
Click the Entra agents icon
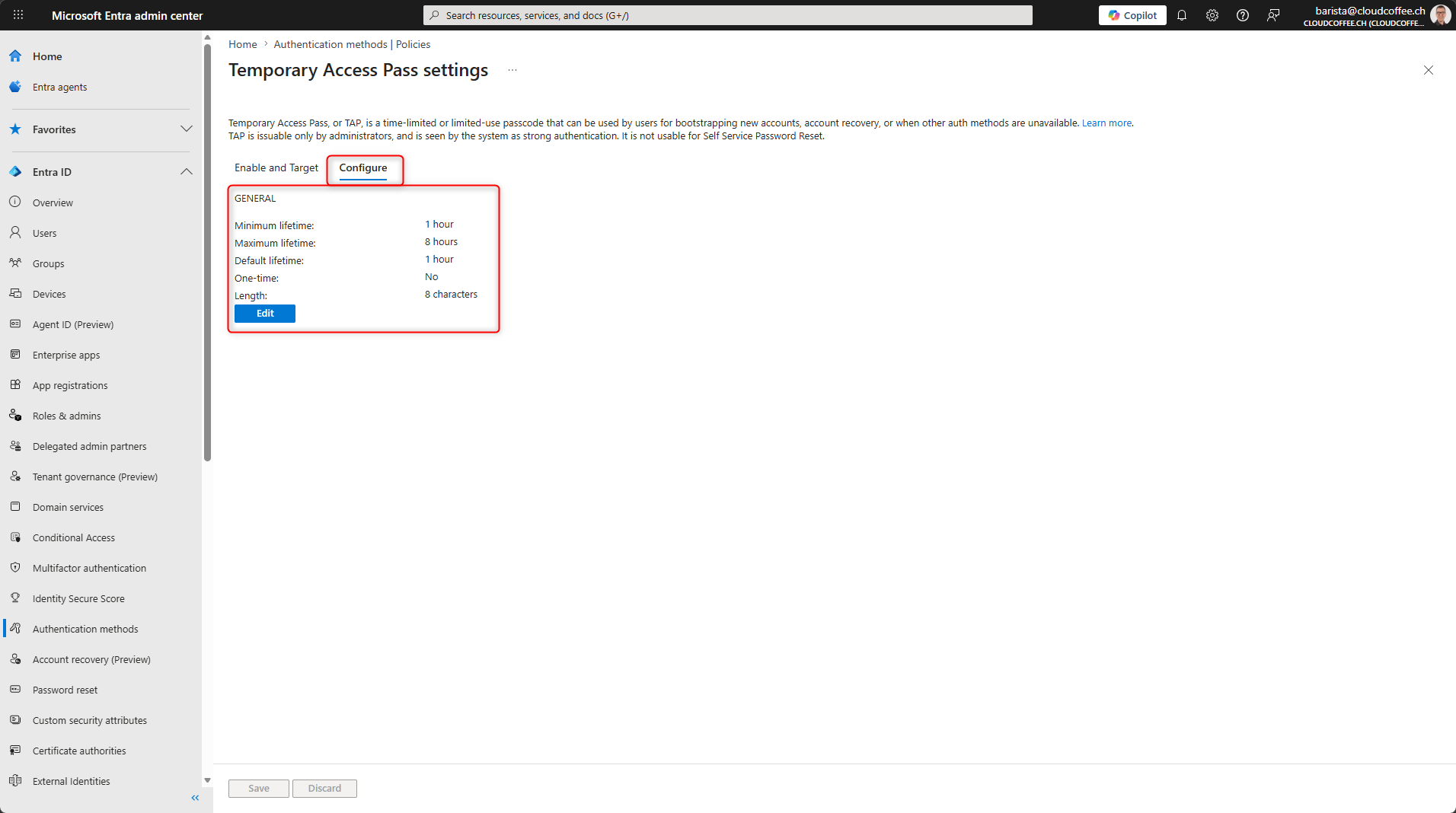(x=15, y=87)
